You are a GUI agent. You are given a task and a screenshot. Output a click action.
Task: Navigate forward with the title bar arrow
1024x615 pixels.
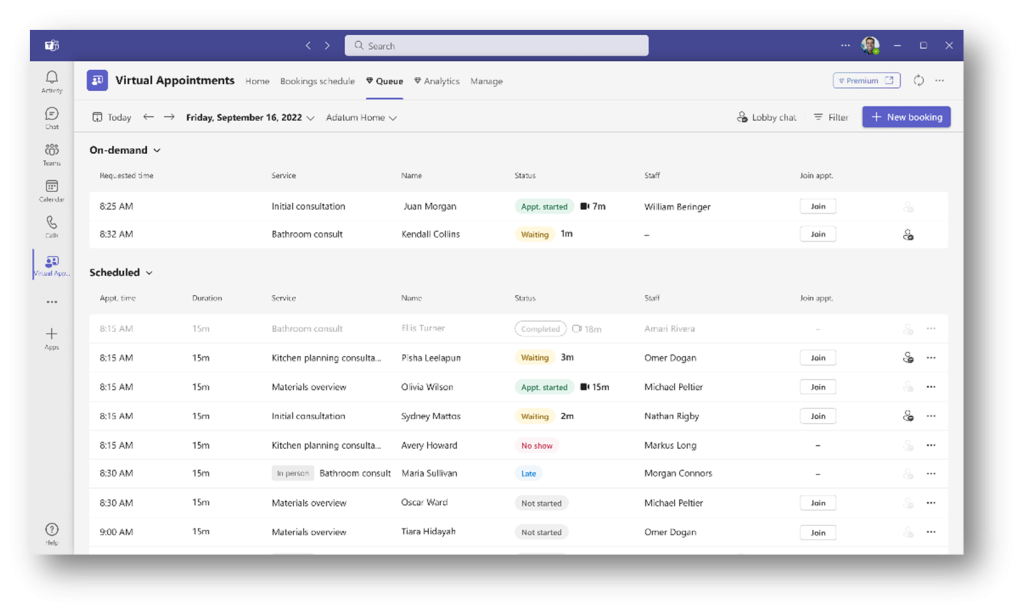tap(327, 46)
